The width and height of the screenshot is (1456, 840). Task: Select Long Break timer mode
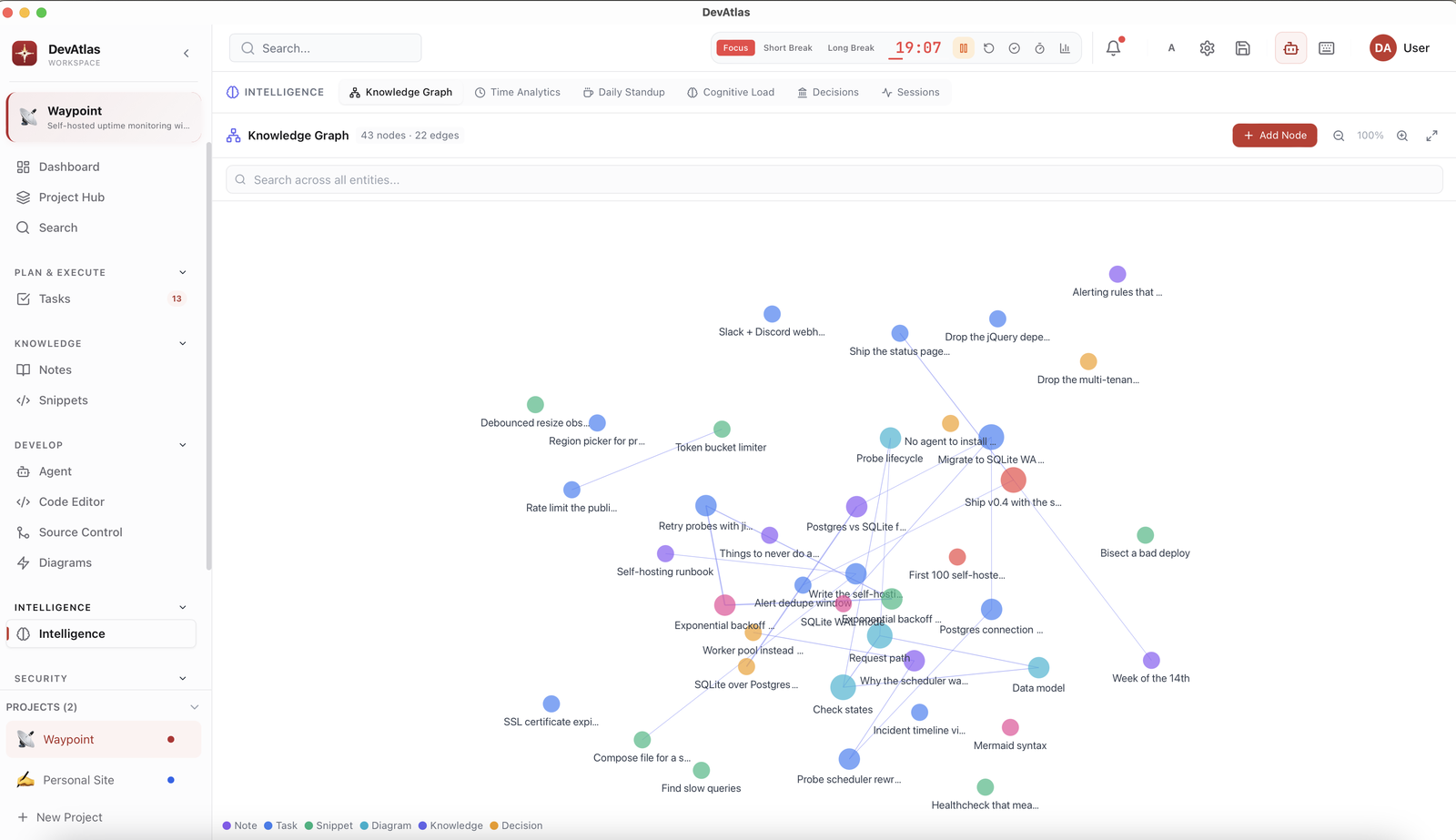tap(851, 48)
